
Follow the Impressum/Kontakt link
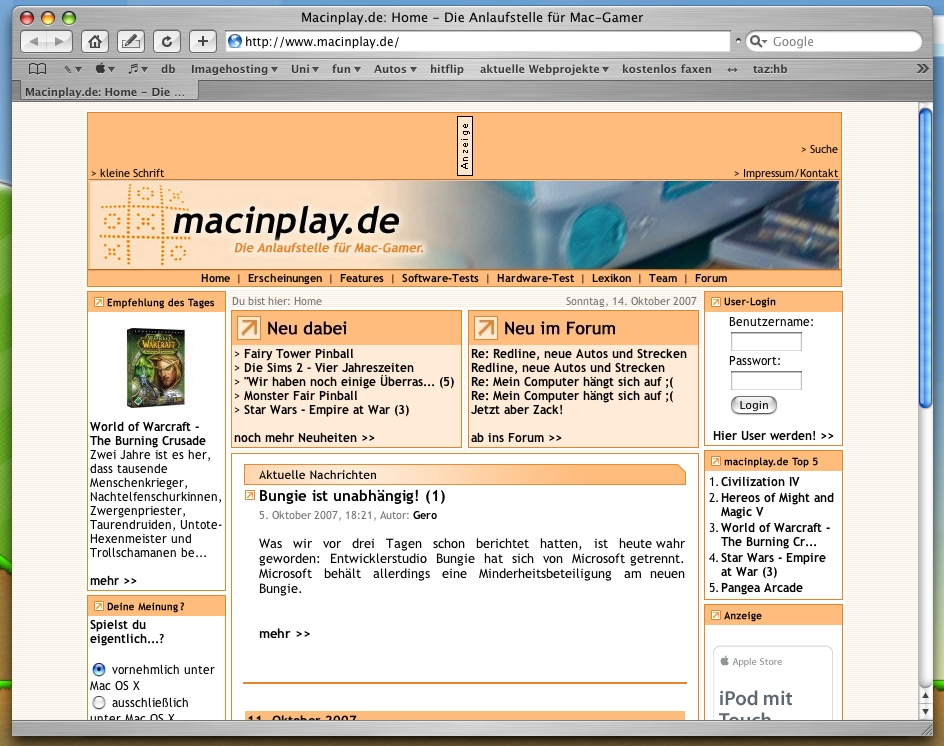(x=786, y=173)
